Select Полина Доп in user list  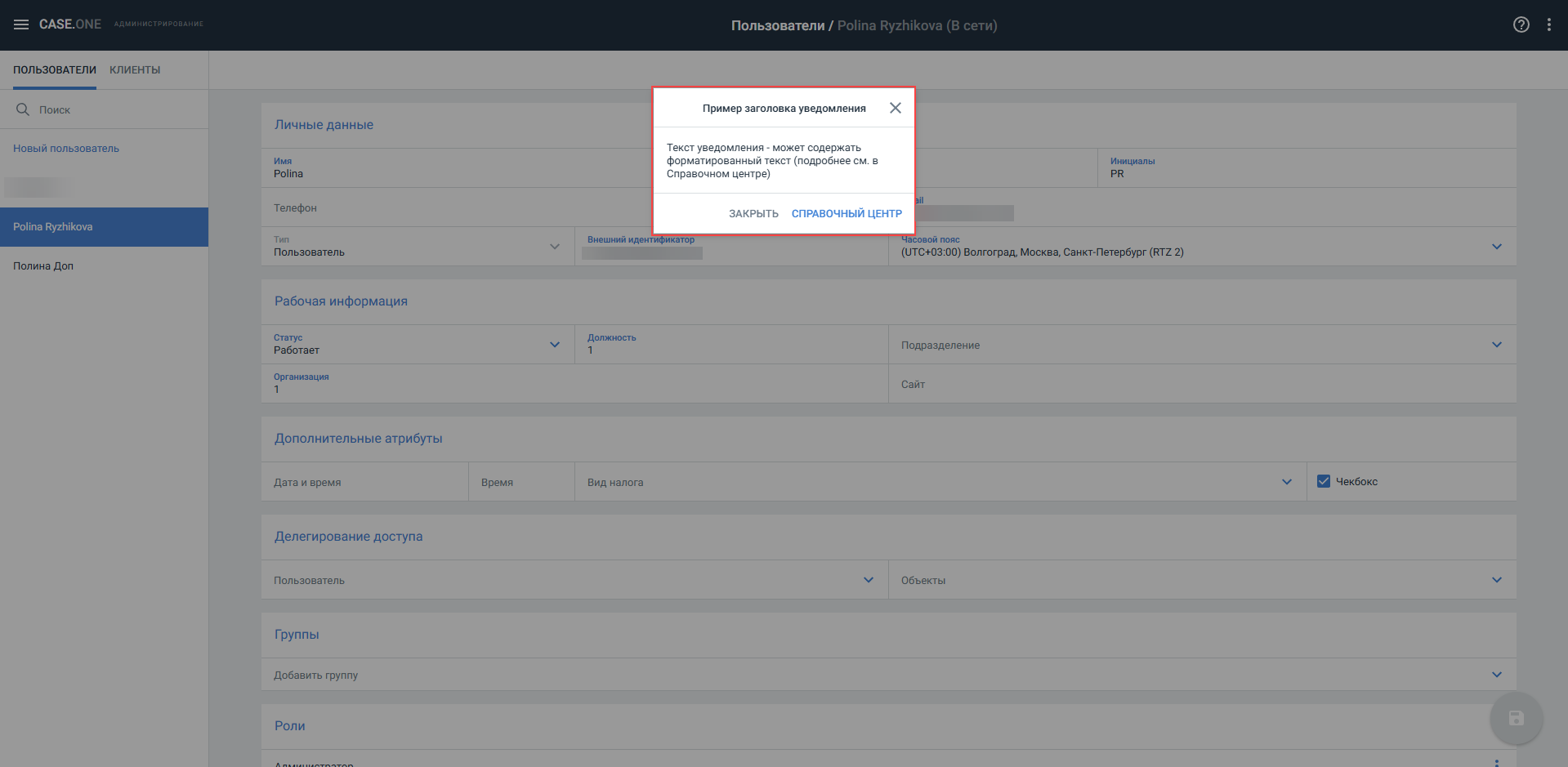(104, 266)
